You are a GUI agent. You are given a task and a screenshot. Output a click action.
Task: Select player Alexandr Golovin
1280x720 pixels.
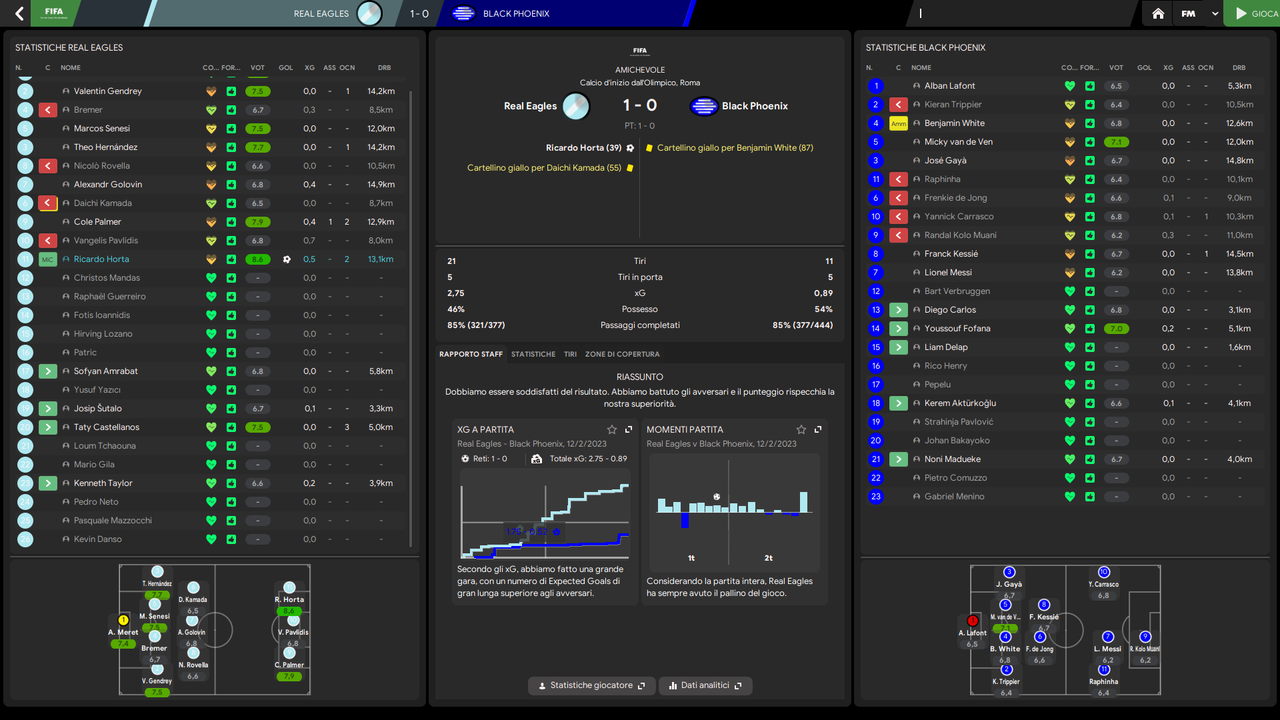click(108, 185)
